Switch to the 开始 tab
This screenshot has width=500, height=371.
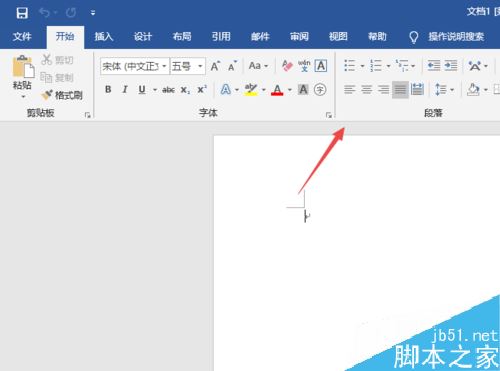point(65,36)
